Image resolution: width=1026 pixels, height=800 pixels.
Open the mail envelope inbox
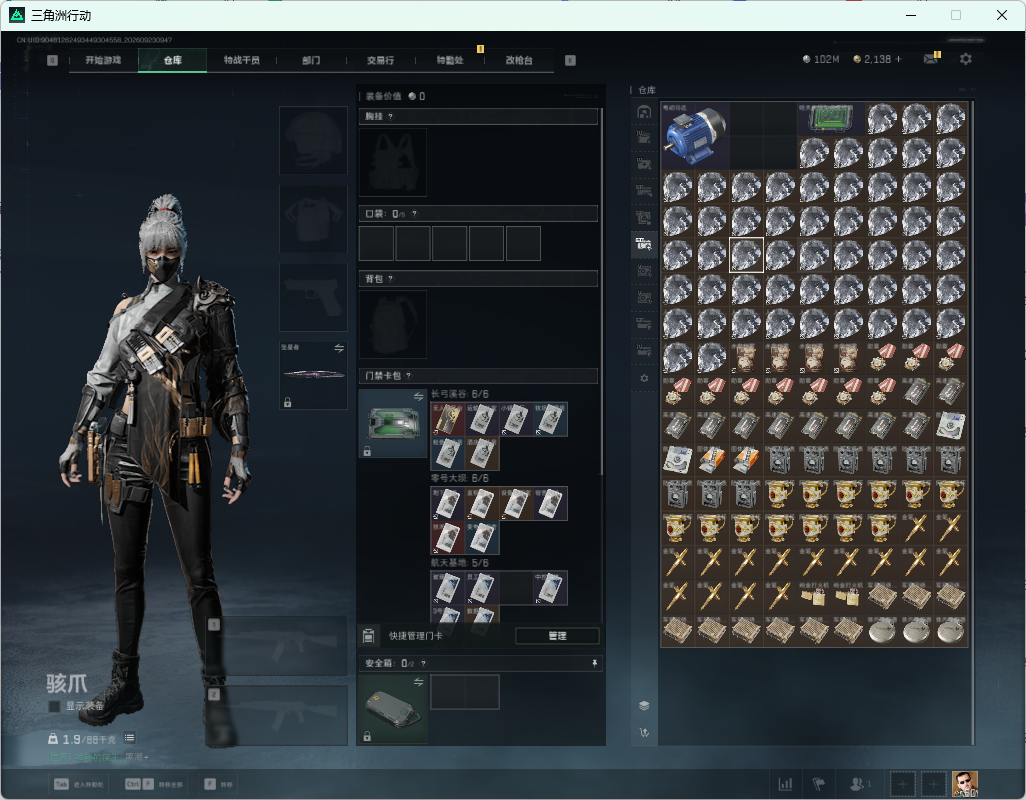[x=930, y=59]
